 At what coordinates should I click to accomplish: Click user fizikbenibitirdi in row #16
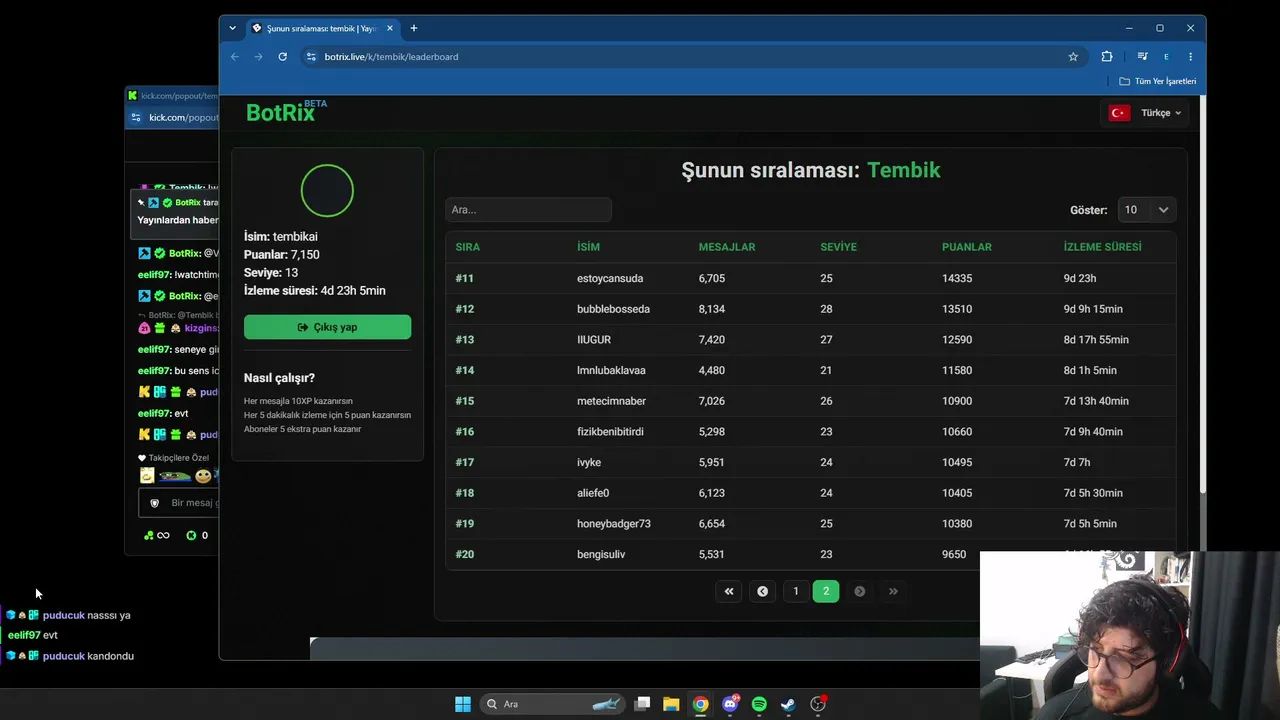[x=610, y=432]
